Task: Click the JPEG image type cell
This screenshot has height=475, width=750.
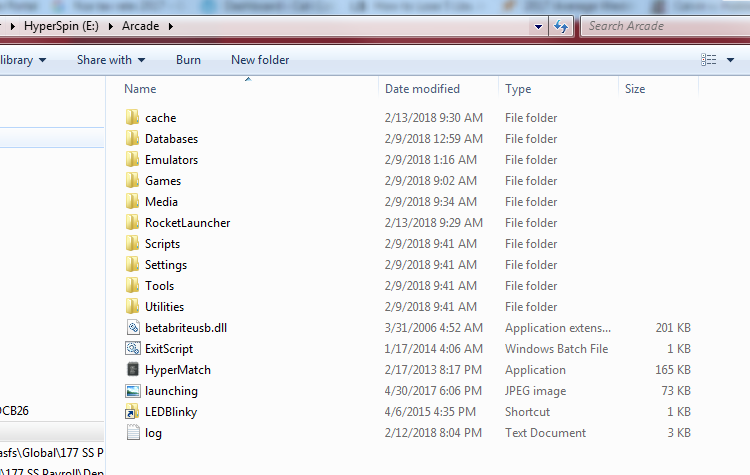Action: (x=535, y=391)
